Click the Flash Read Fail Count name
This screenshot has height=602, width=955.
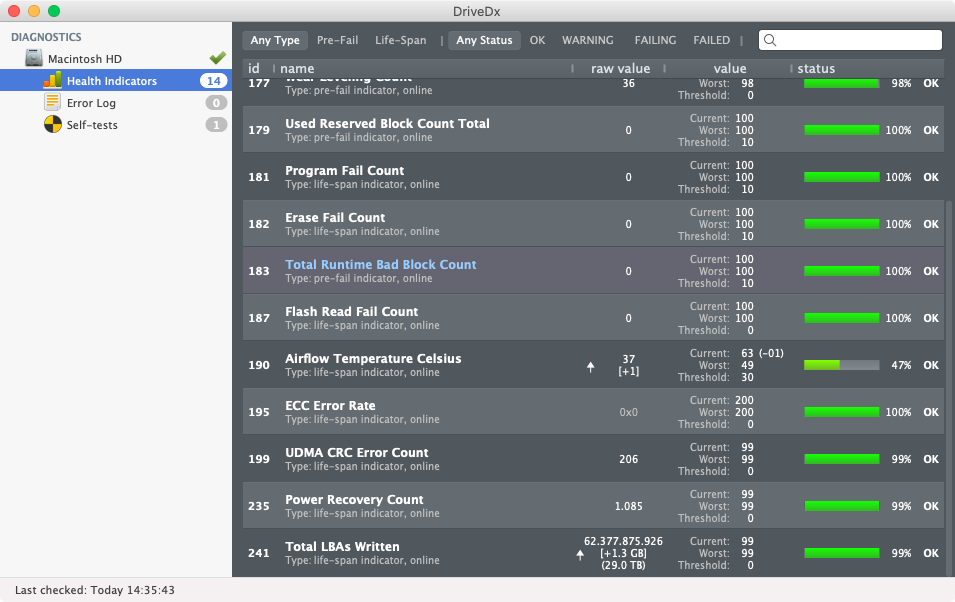click(x=351, y=311)
